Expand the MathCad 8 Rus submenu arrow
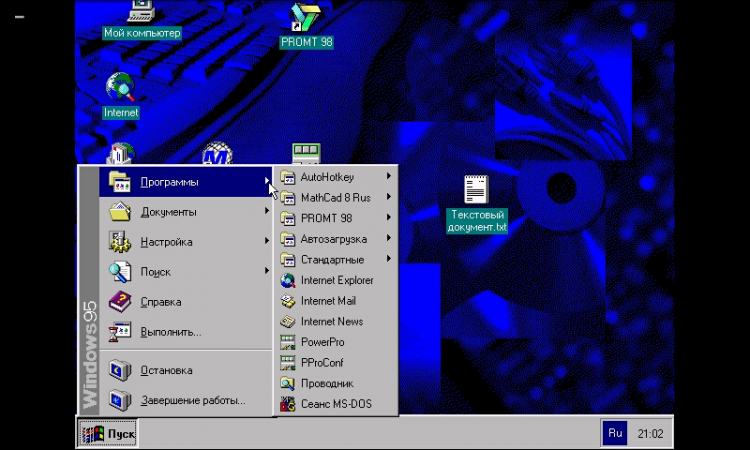The width and height of the screenshot is (750, 450). [x=389, y=197]
